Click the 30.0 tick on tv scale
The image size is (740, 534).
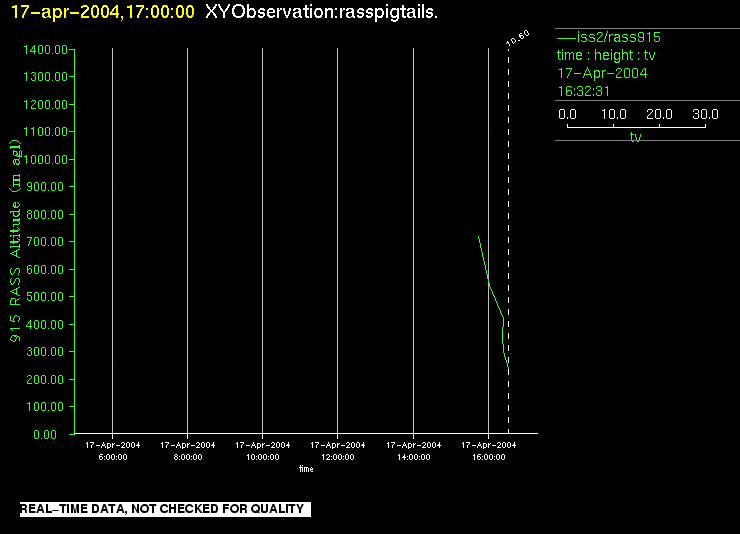pyautogui.click(x=705, y=114)
